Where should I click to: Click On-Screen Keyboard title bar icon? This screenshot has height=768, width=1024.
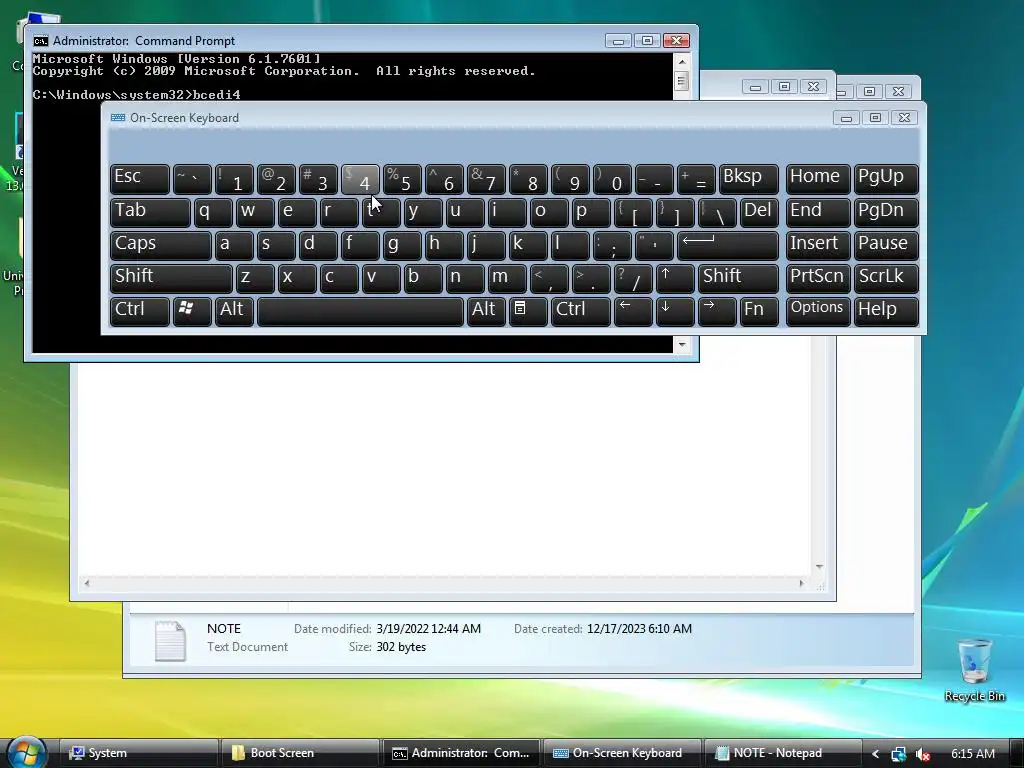point(118,118)
